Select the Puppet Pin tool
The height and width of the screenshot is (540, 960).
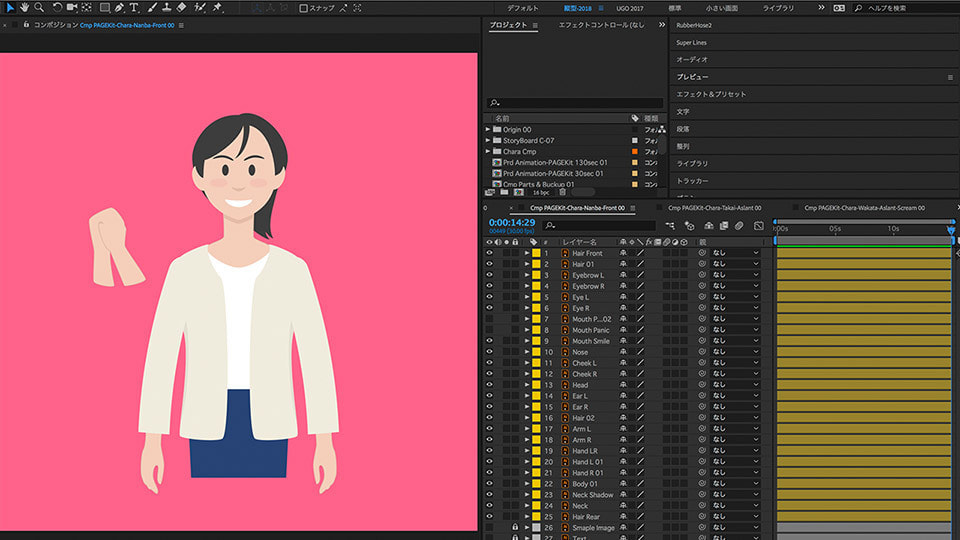click(x=217, y=8)
